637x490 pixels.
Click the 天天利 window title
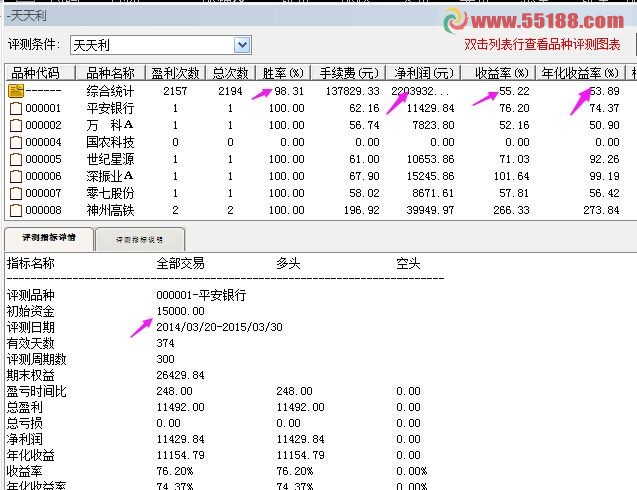pos(26,16)
